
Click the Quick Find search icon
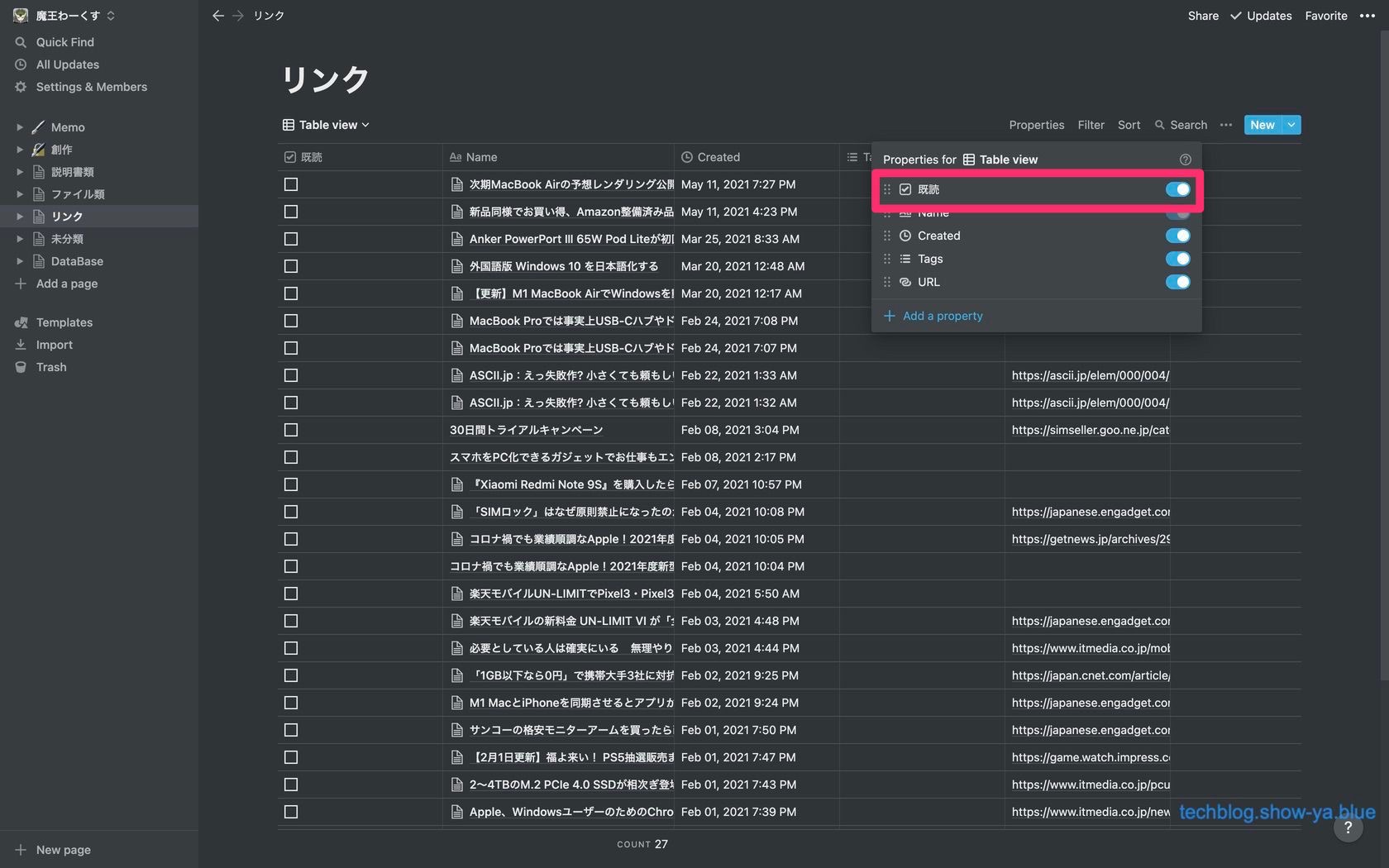click(21, 42)
